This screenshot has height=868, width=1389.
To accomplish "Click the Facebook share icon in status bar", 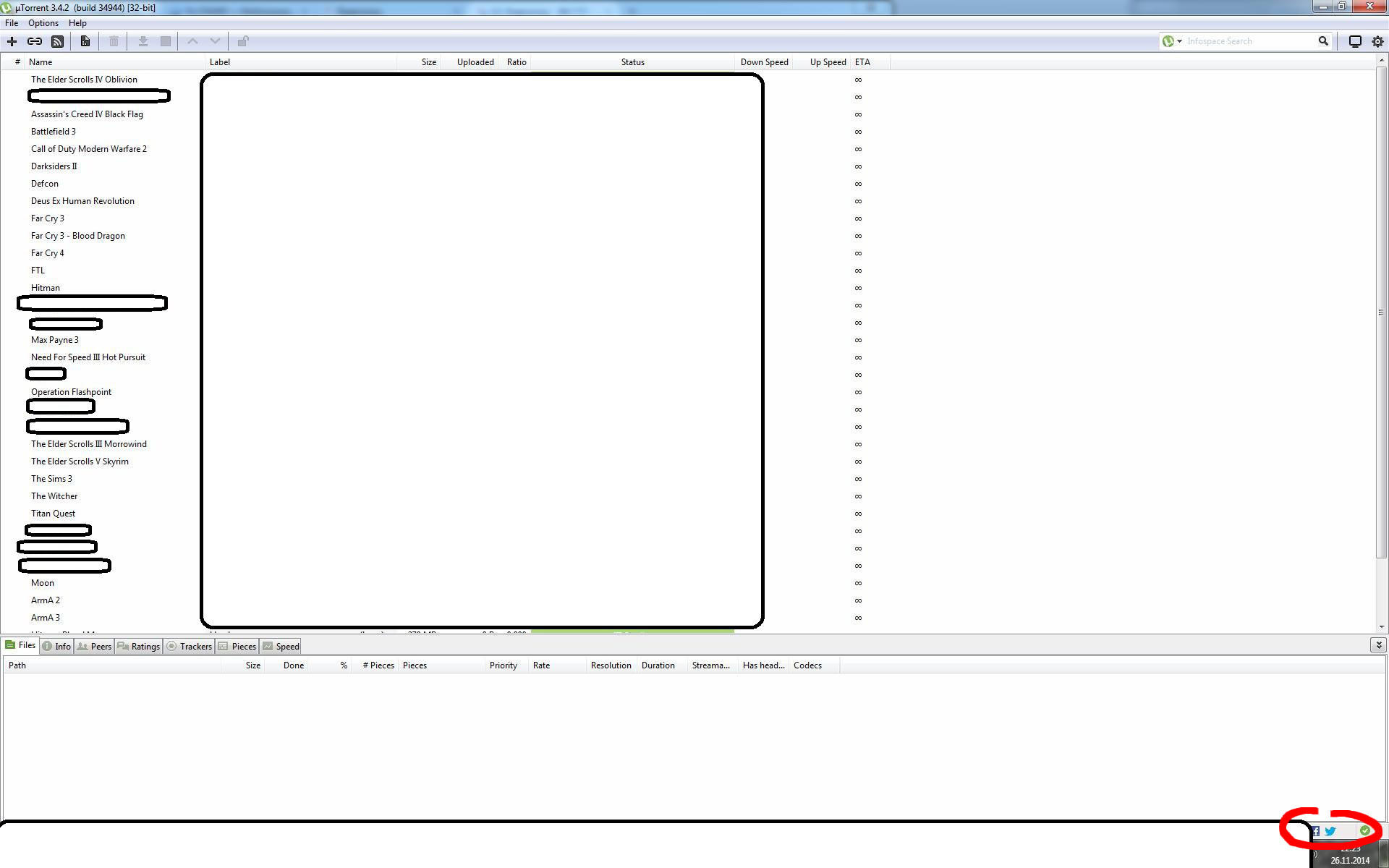I will 1315,831.
